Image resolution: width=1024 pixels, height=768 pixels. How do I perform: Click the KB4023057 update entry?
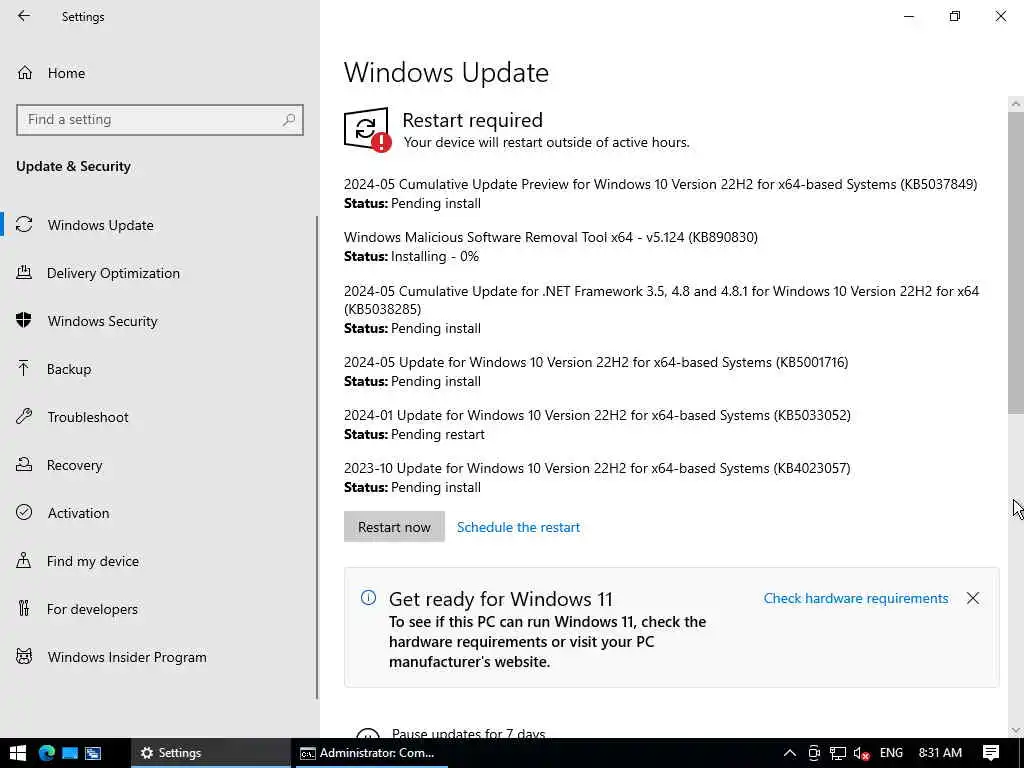(597, 468)
